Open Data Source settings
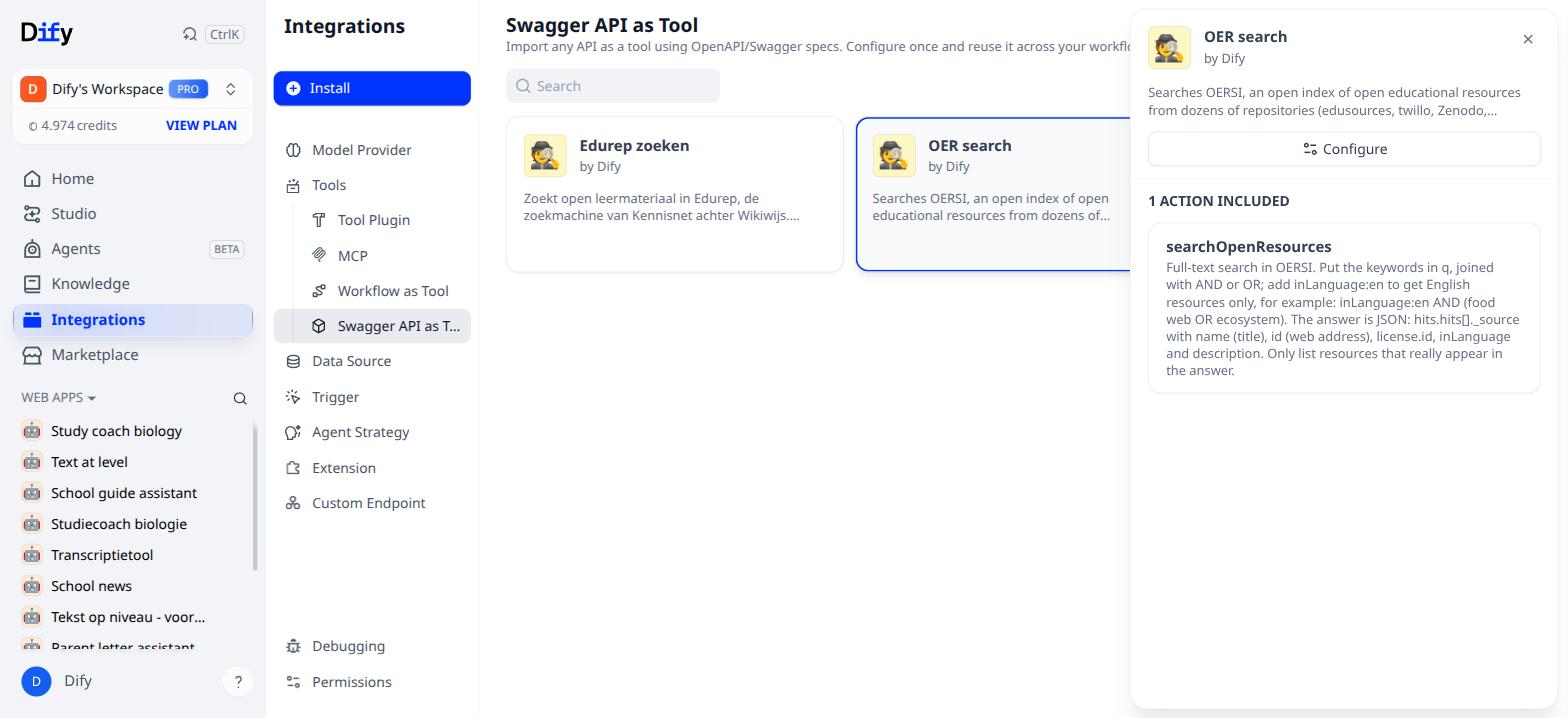Image resolution: width=1568 pixels, height=718 pixels. coord(372,361)
